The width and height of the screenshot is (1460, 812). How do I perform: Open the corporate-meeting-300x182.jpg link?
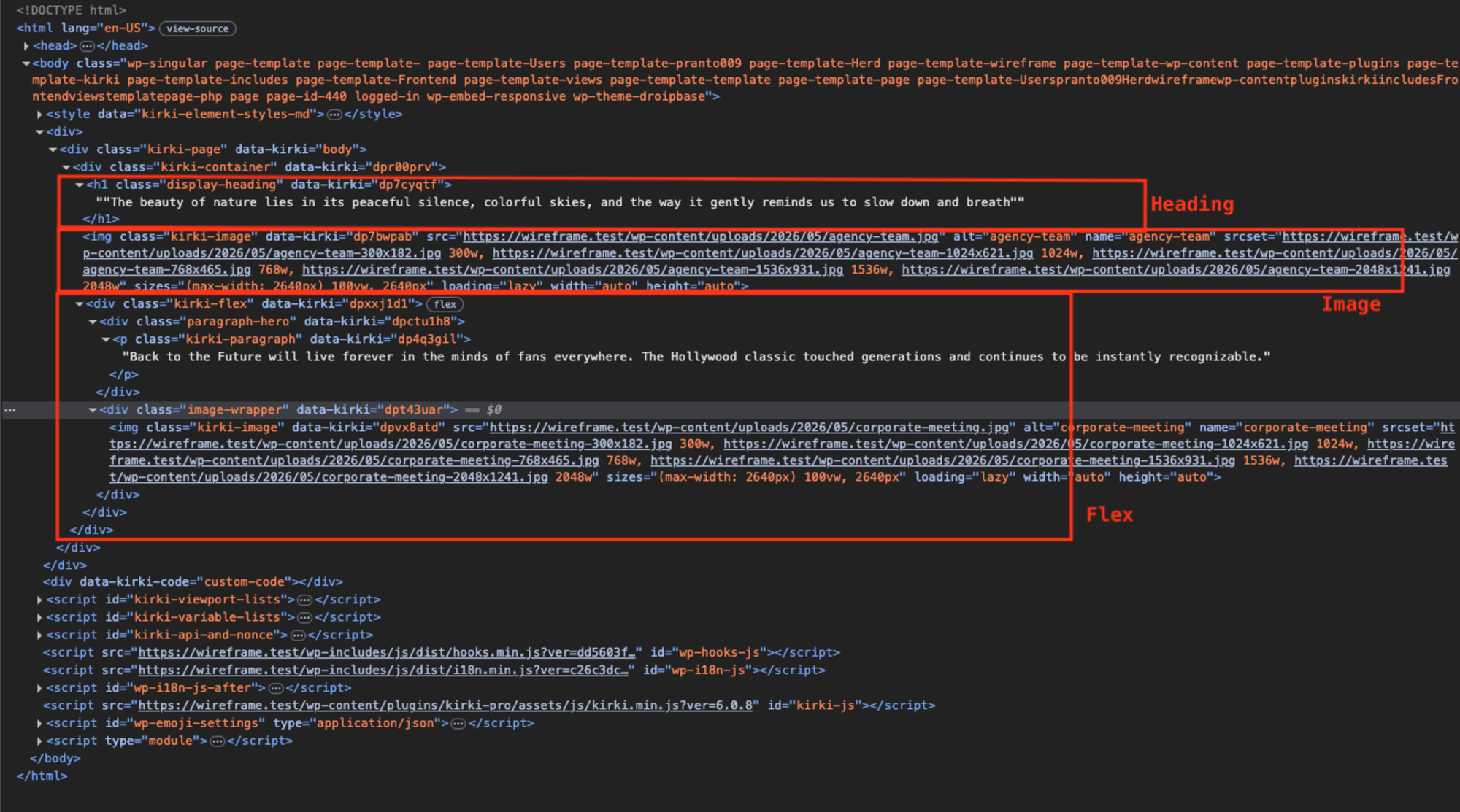pos(391,444)
